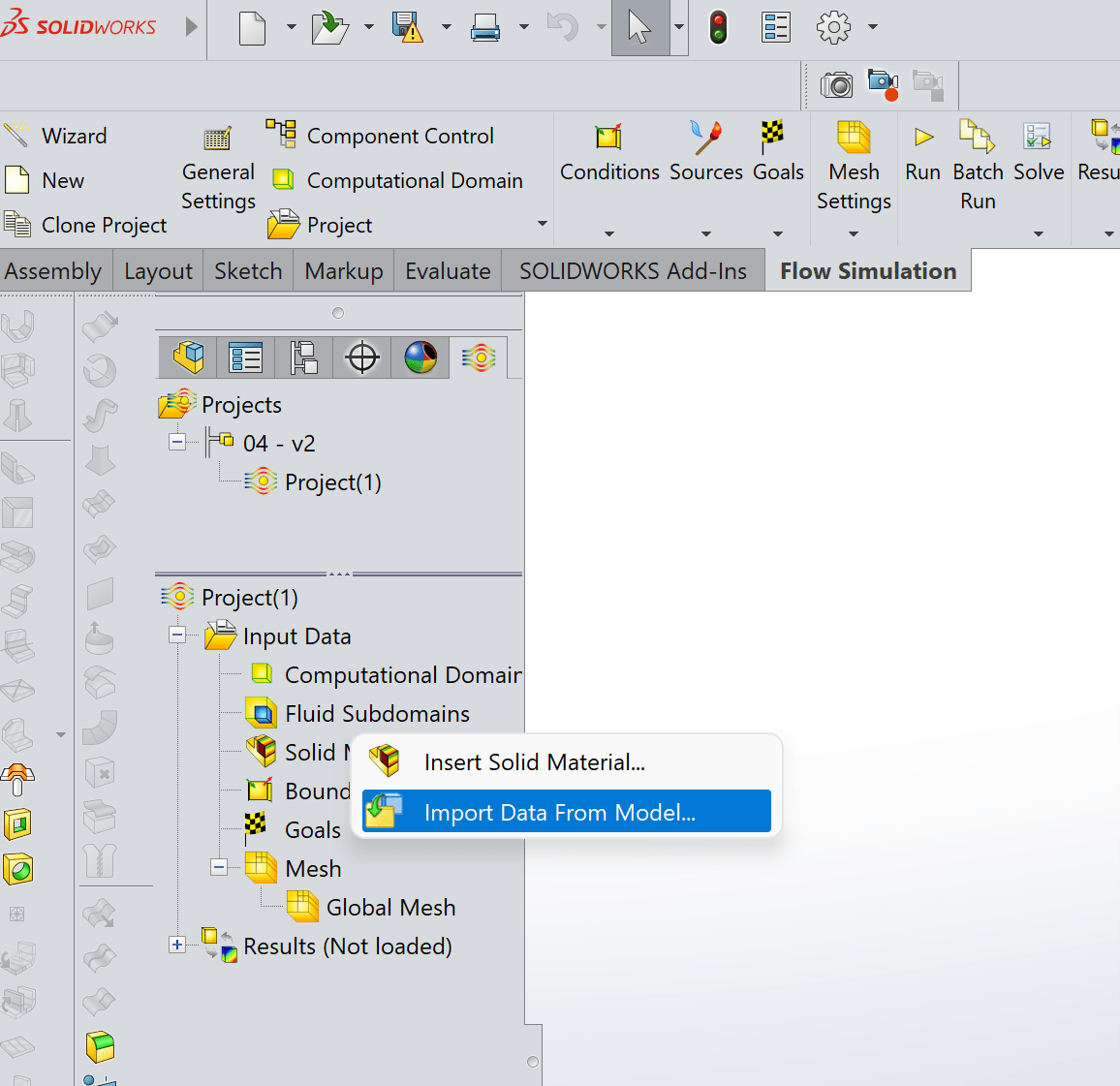This screenshot has height=1086, width=1120.
Task: Expand Sources dropdown arrow
Action: tap(706, 233)
